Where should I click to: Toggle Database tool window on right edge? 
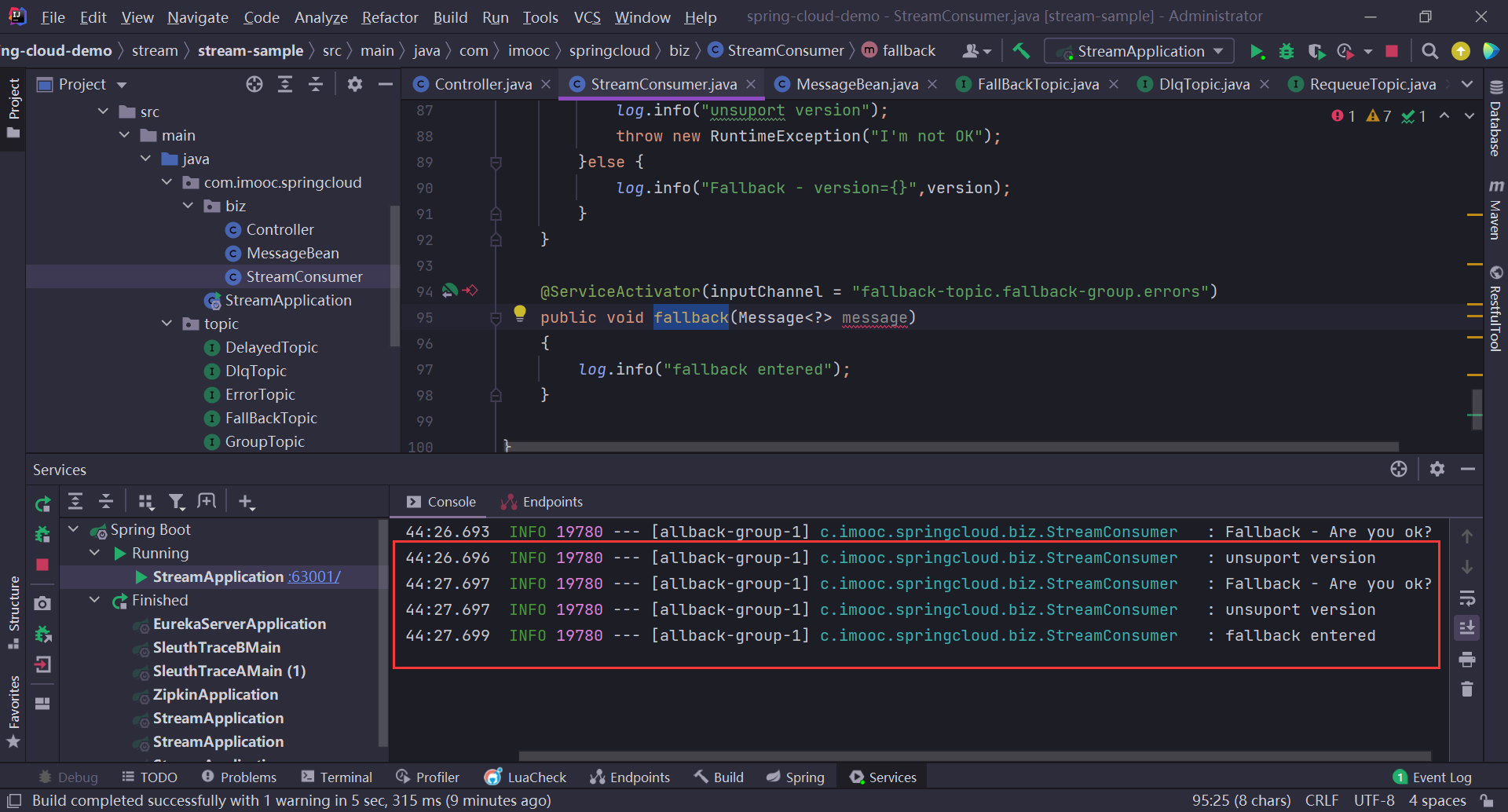(x=1495, y=118)
